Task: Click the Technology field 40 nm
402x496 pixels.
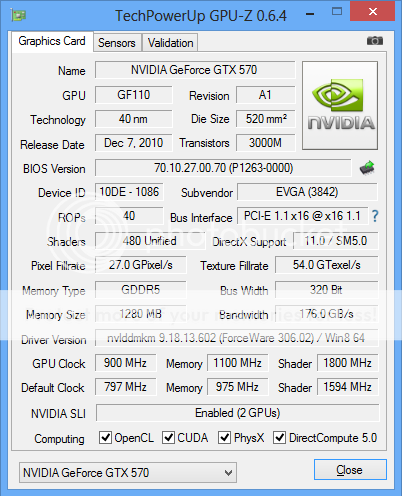Action: pos(134,119)
